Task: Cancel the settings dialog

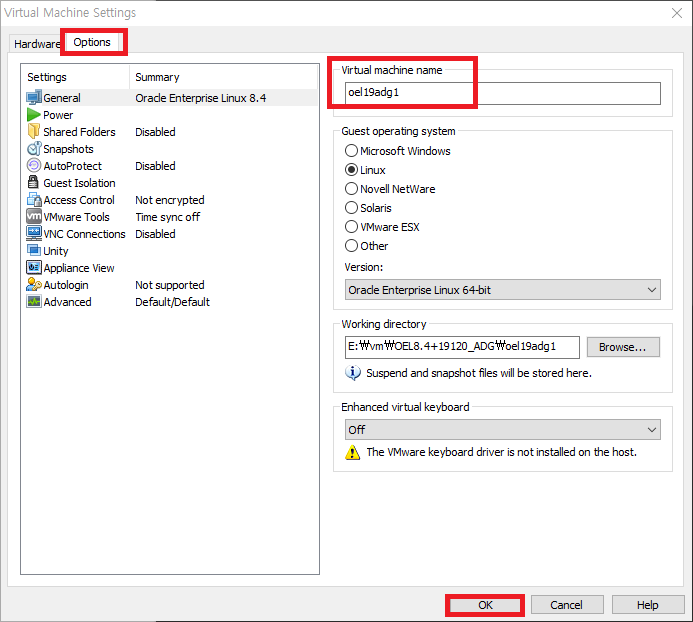Action: pyautogui.click(x=567, y=605)
